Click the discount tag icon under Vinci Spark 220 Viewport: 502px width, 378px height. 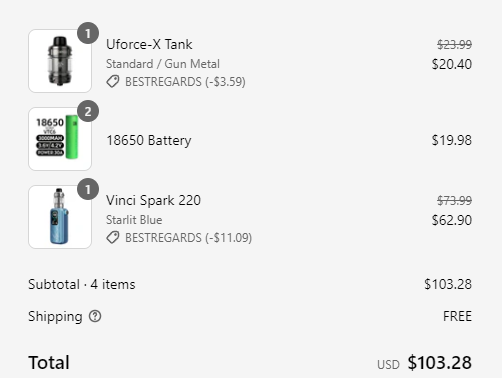[x=113, y=237]
